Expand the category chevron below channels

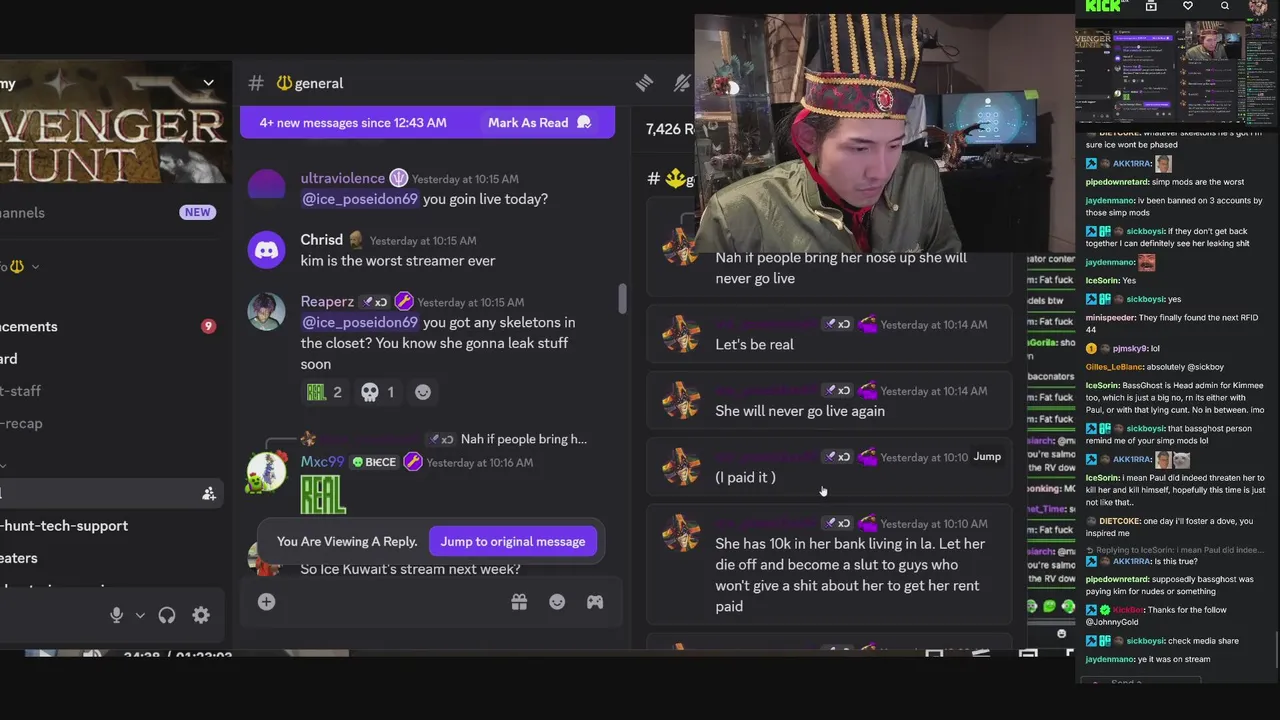35,267
